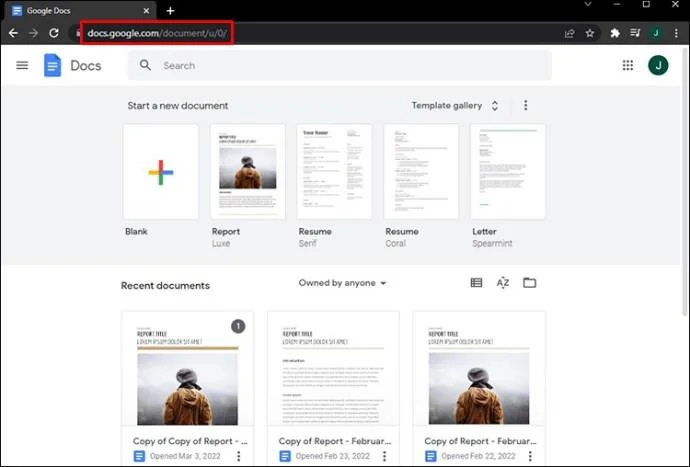Viewport: 690px width, 467px height.
Task: Switch to list view
Action: click(476, 283)
